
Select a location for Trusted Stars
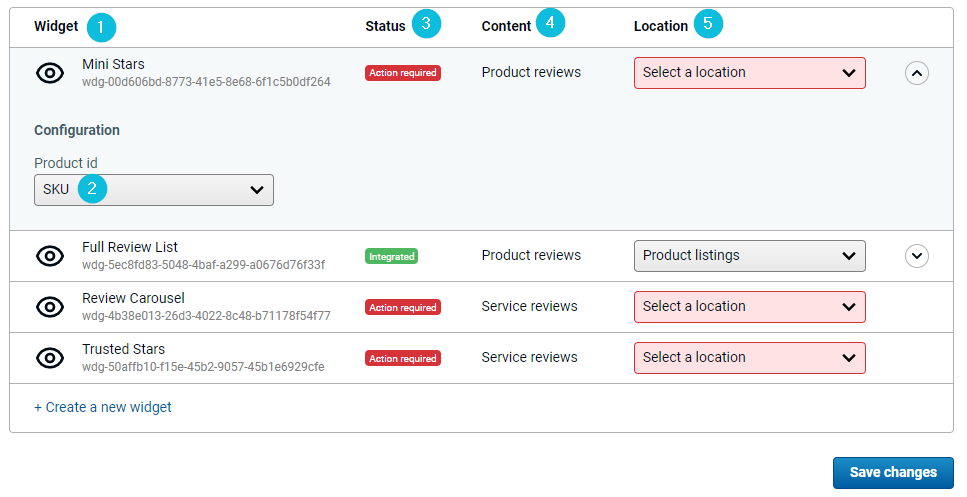tap(749, 358)
